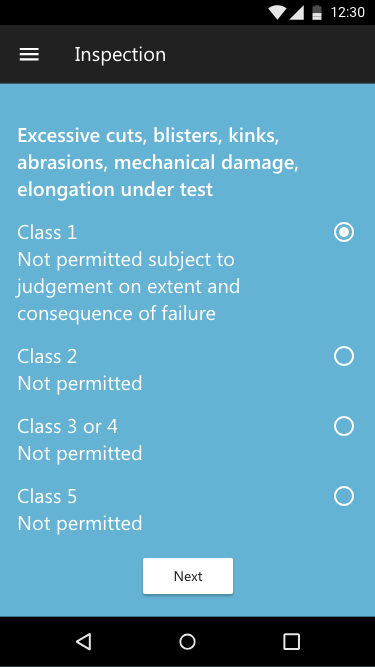Tap the Excessive cuts question heading

158,163
